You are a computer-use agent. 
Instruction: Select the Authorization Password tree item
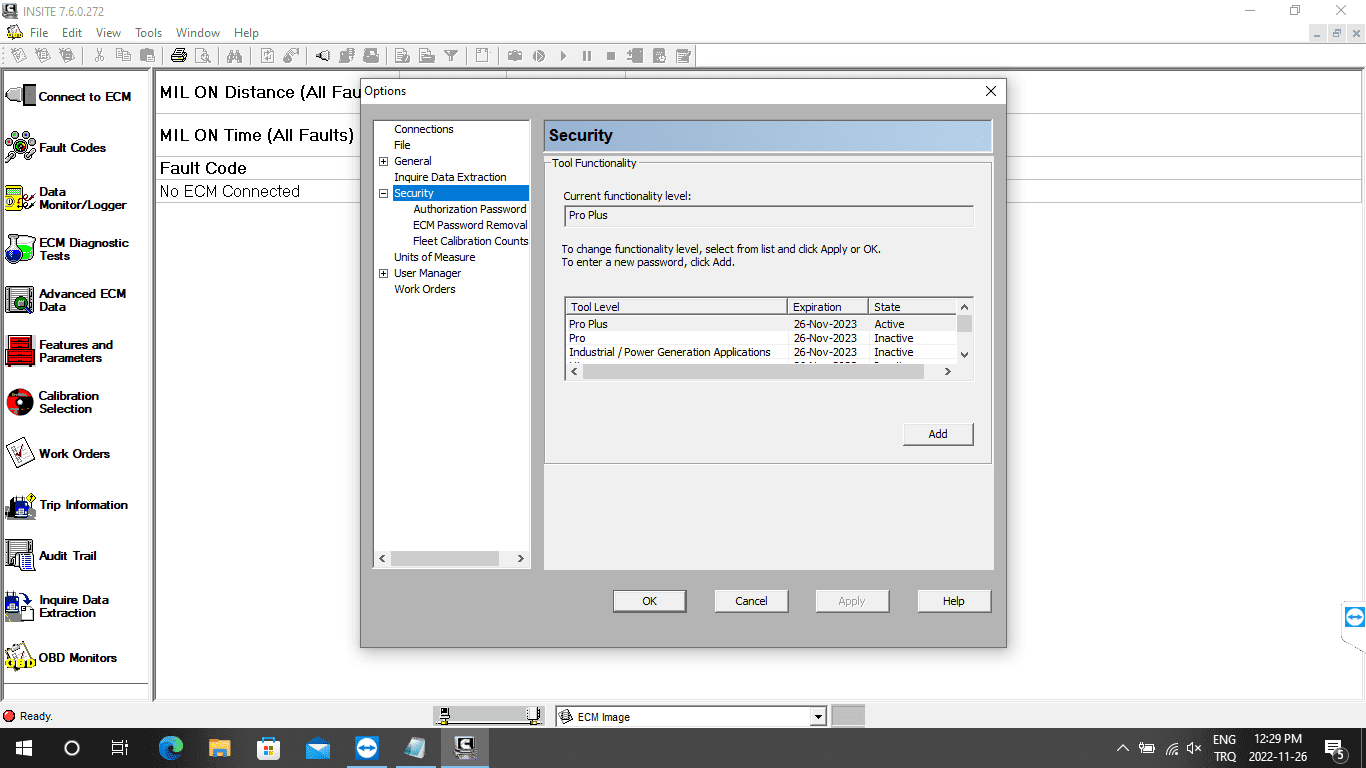(469, 209)
